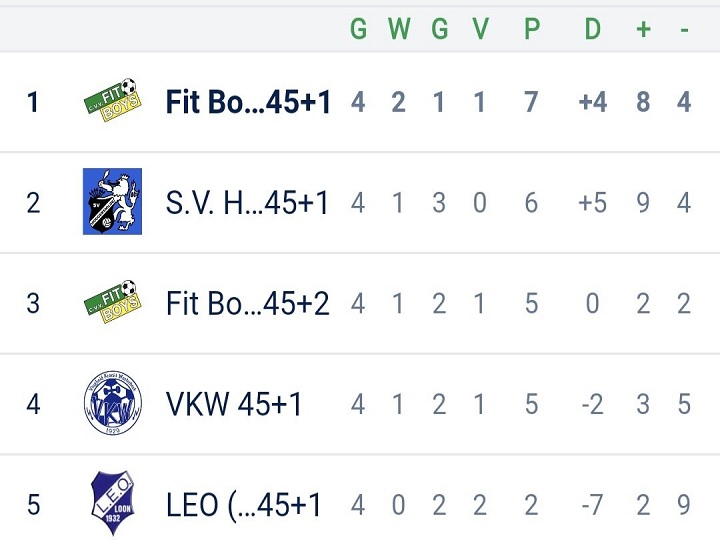Select the Fit Boys 45+2 club logo

[x=112, y=302]
